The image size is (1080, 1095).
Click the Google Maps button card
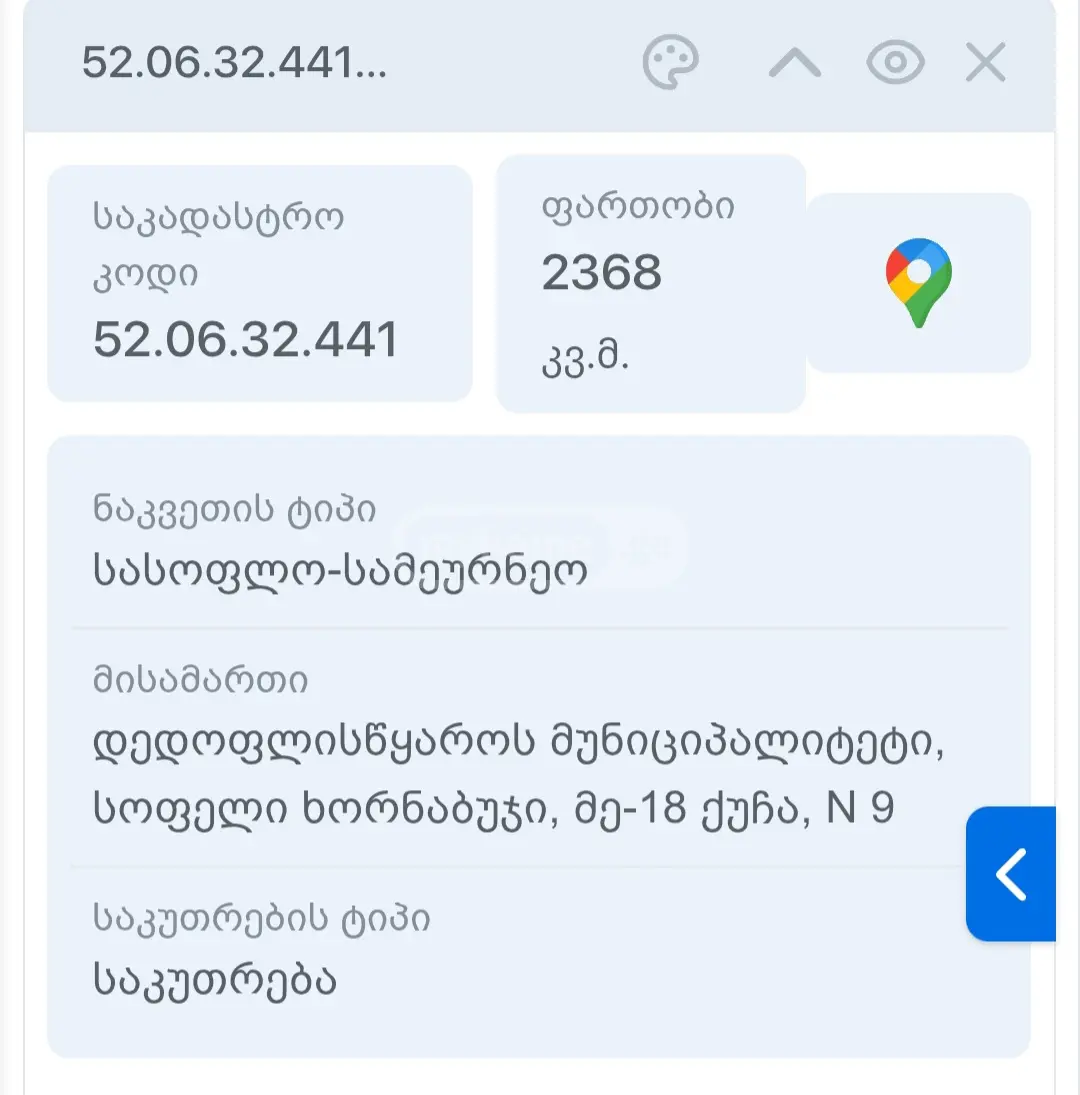[918, 283]
